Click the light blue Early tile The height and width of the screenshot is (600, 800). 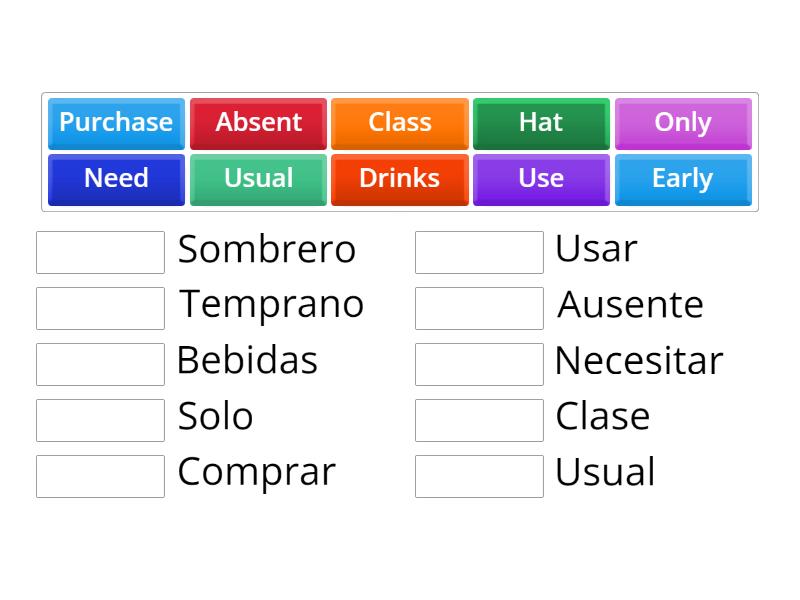tap(683, 179)
